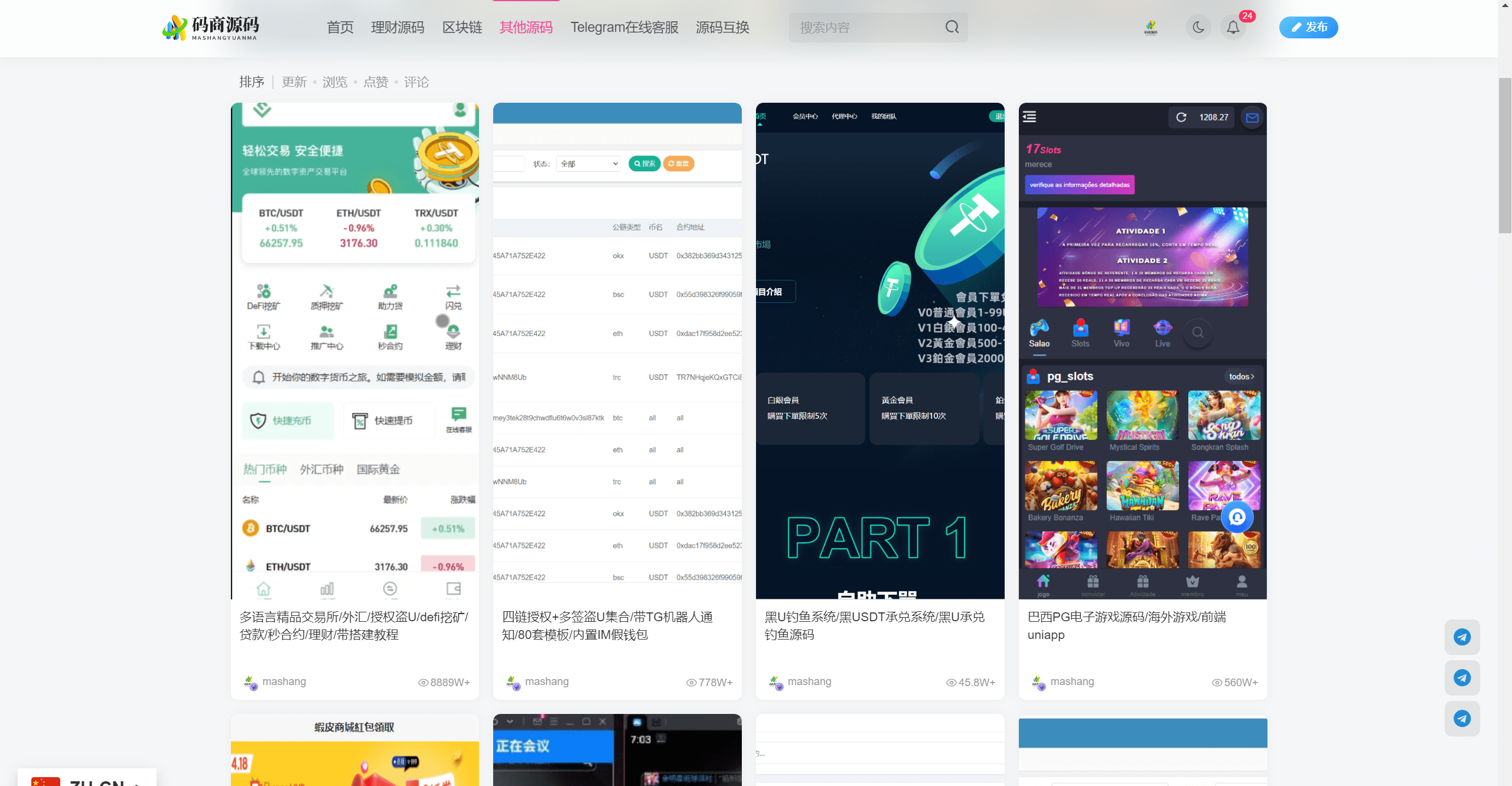Open 理财源码 menu item
This screenshot has height=786, width=1512.
[397, 27]
